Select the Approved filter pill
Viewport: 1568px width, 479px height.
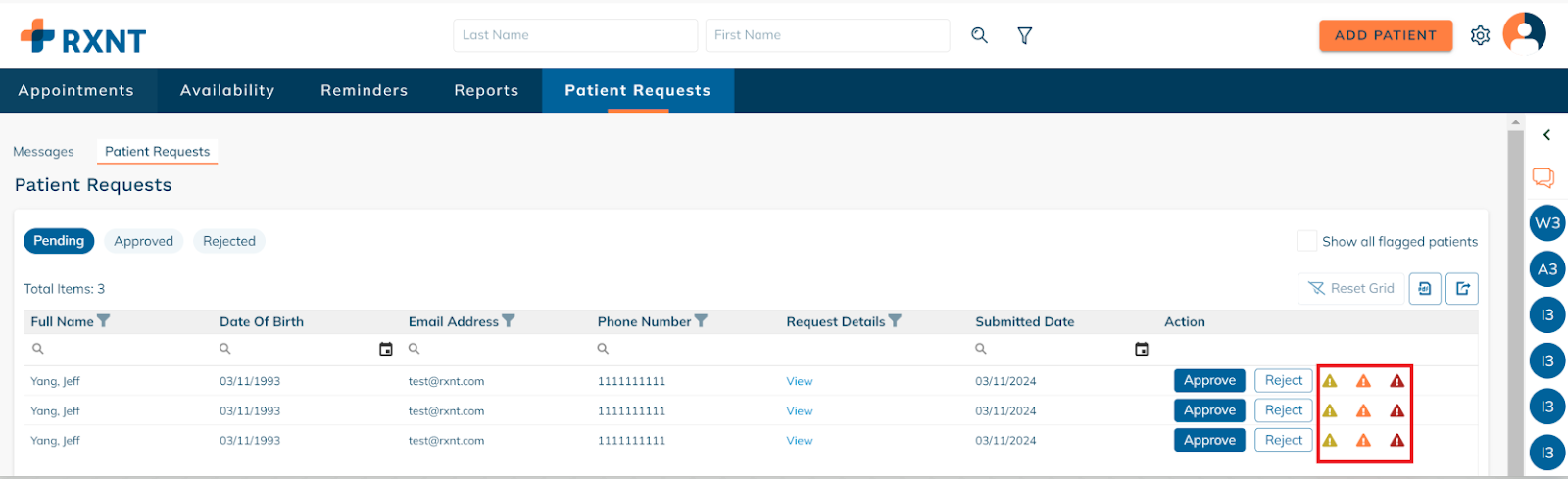(143, 241)
